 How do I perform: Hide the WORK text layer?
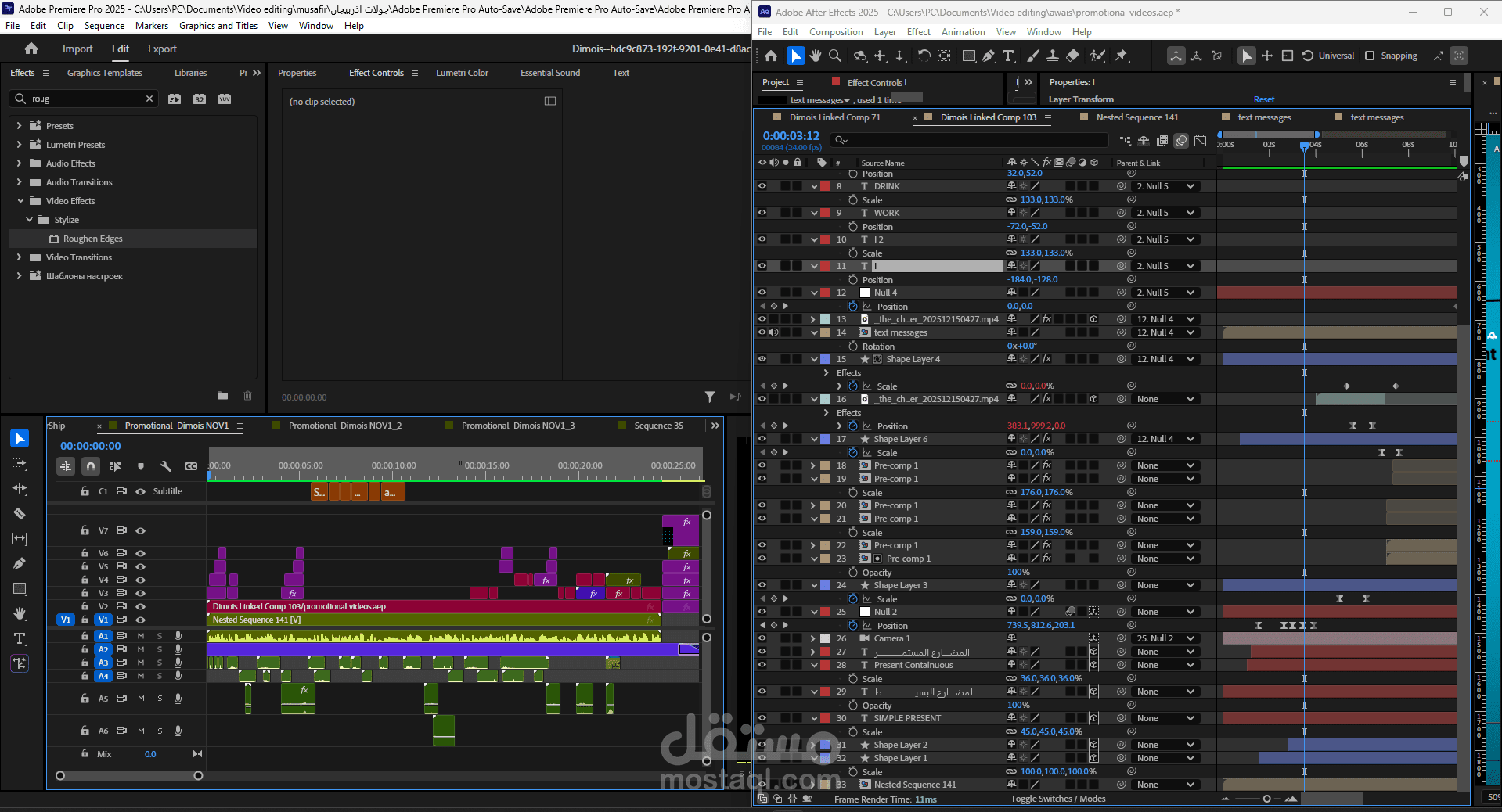click(762, 213)
